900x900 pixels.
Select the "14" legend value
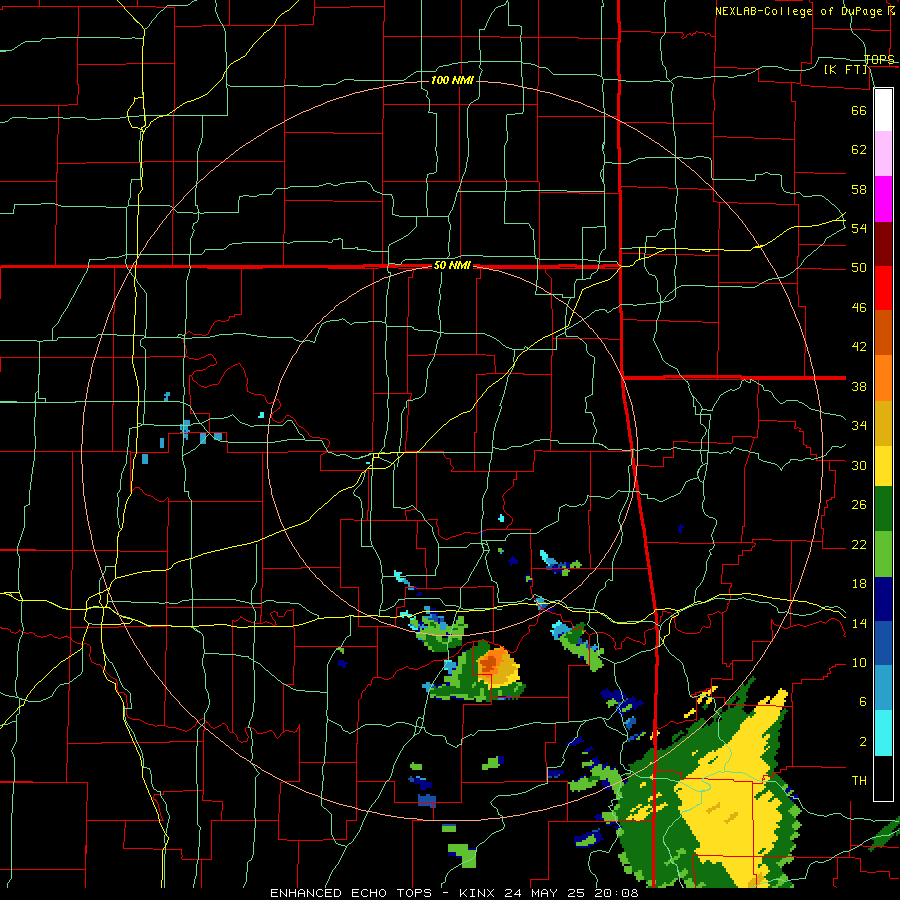coord(859,623)
